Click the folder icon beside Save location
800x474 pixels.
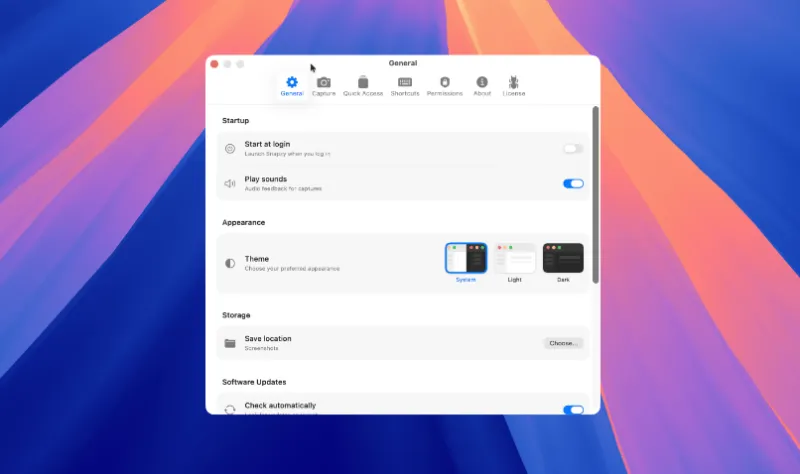click(x=230, y=343)
